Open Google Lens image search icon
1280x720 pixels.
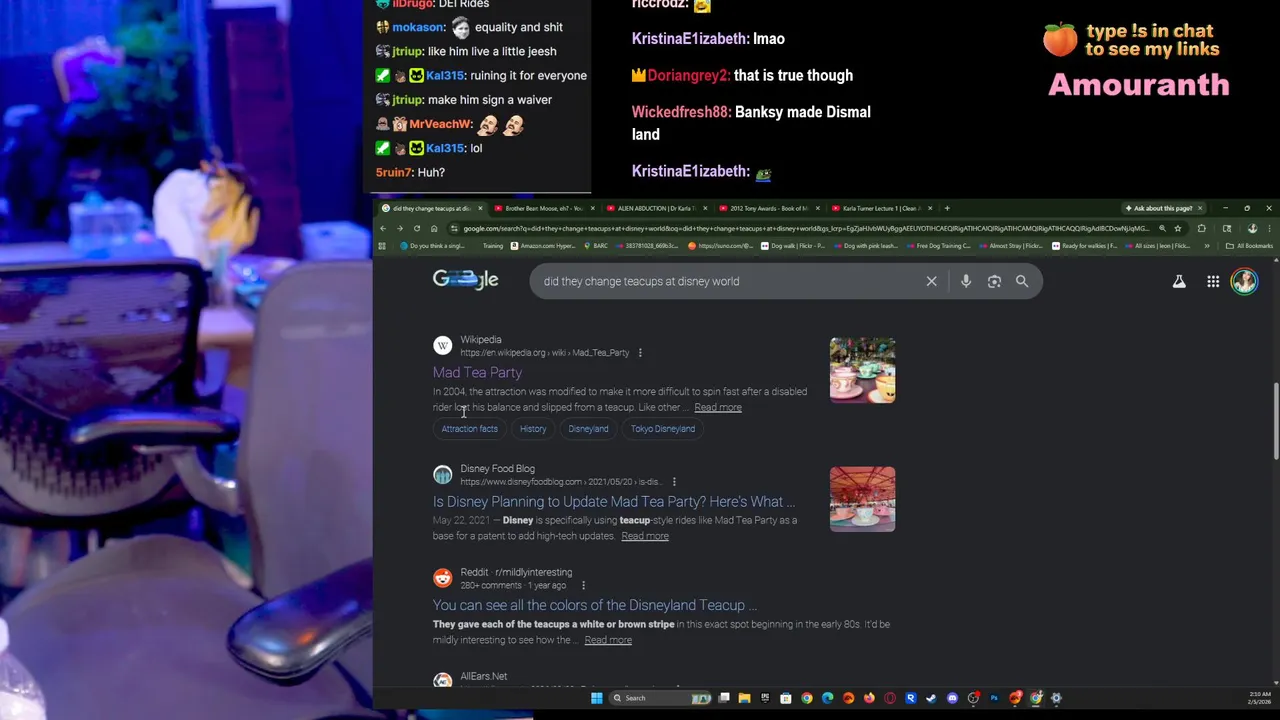(x=994, y=281)
